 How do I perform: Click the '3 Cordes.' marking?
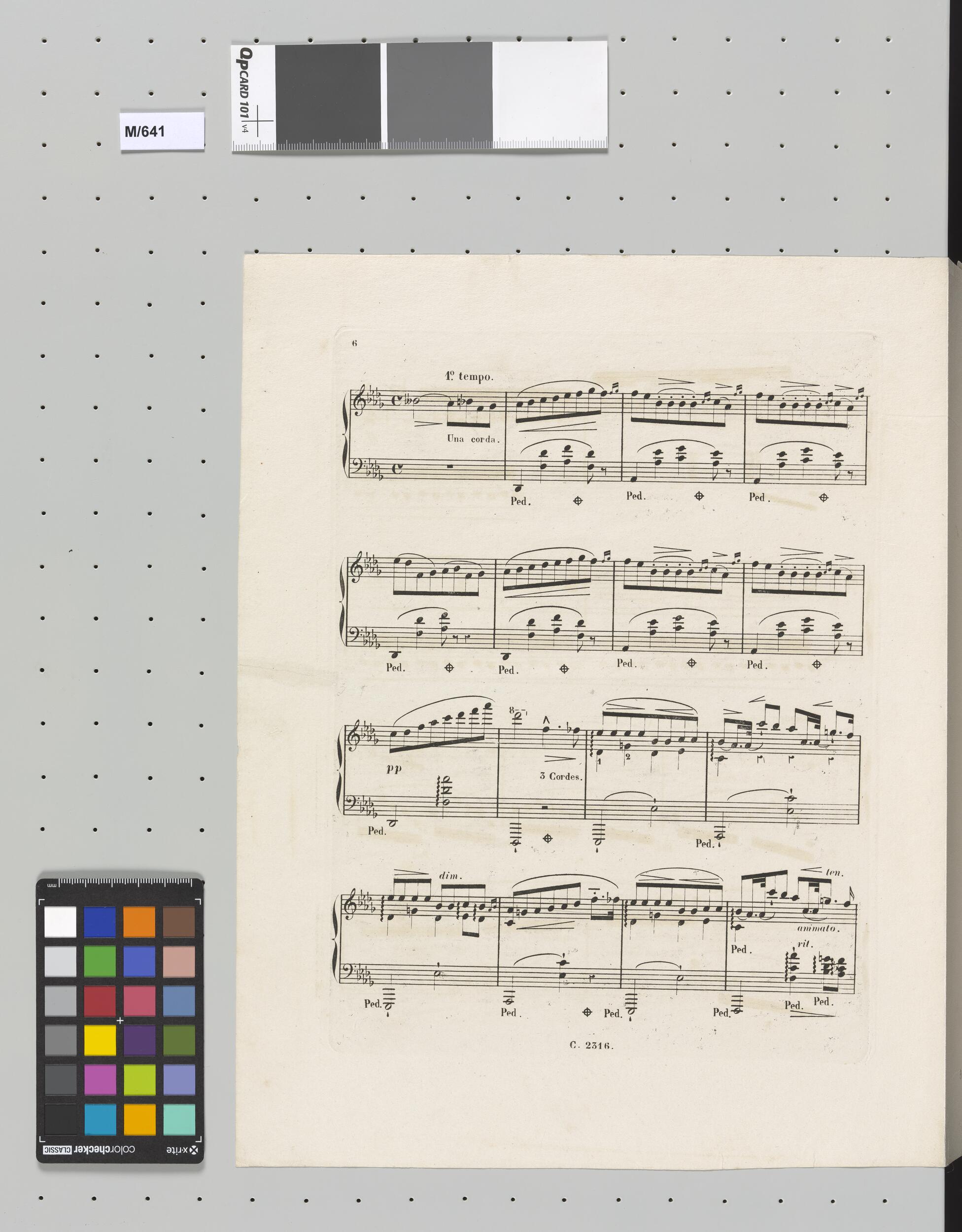click(560, 776)
